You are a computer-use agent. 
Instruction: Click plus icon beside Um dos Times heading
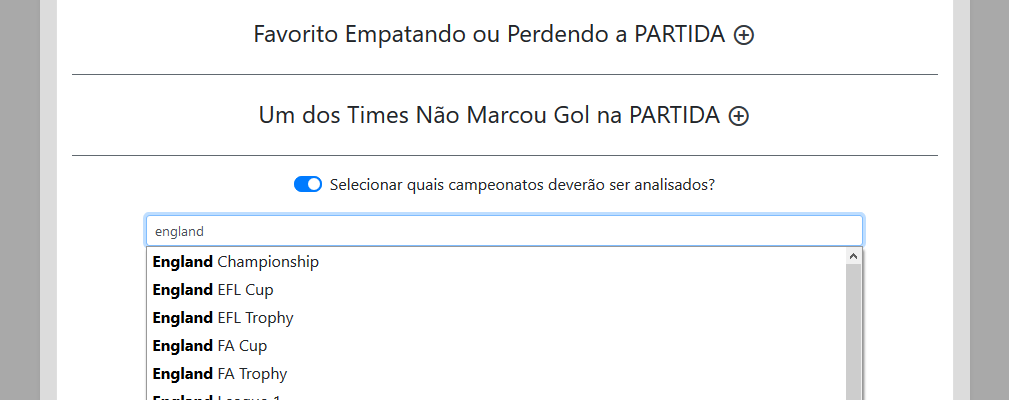[x=739, y=116]
